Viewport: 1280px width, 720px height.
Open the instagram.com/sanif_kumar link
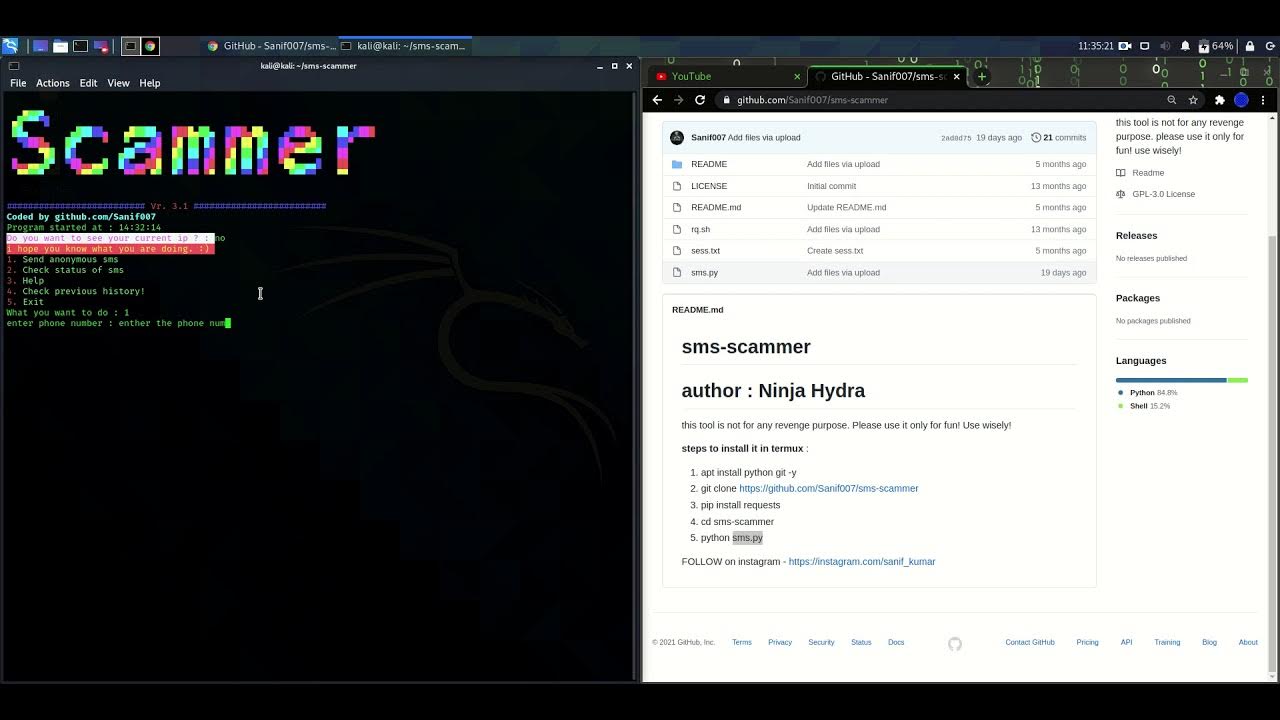point(862,562)
